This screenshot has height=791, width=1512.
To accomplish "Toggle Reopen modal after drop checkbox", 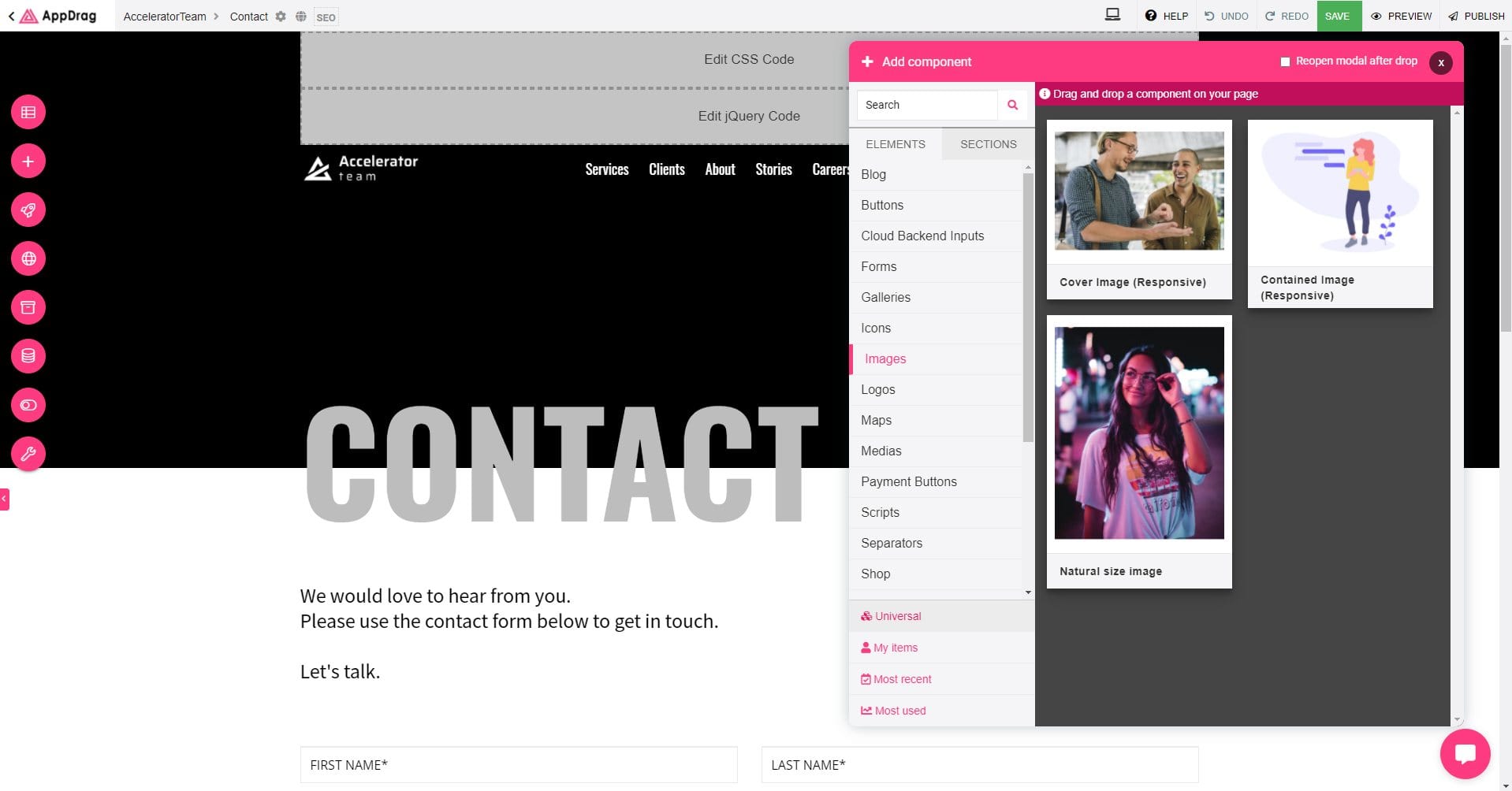I will (1285, 61).
